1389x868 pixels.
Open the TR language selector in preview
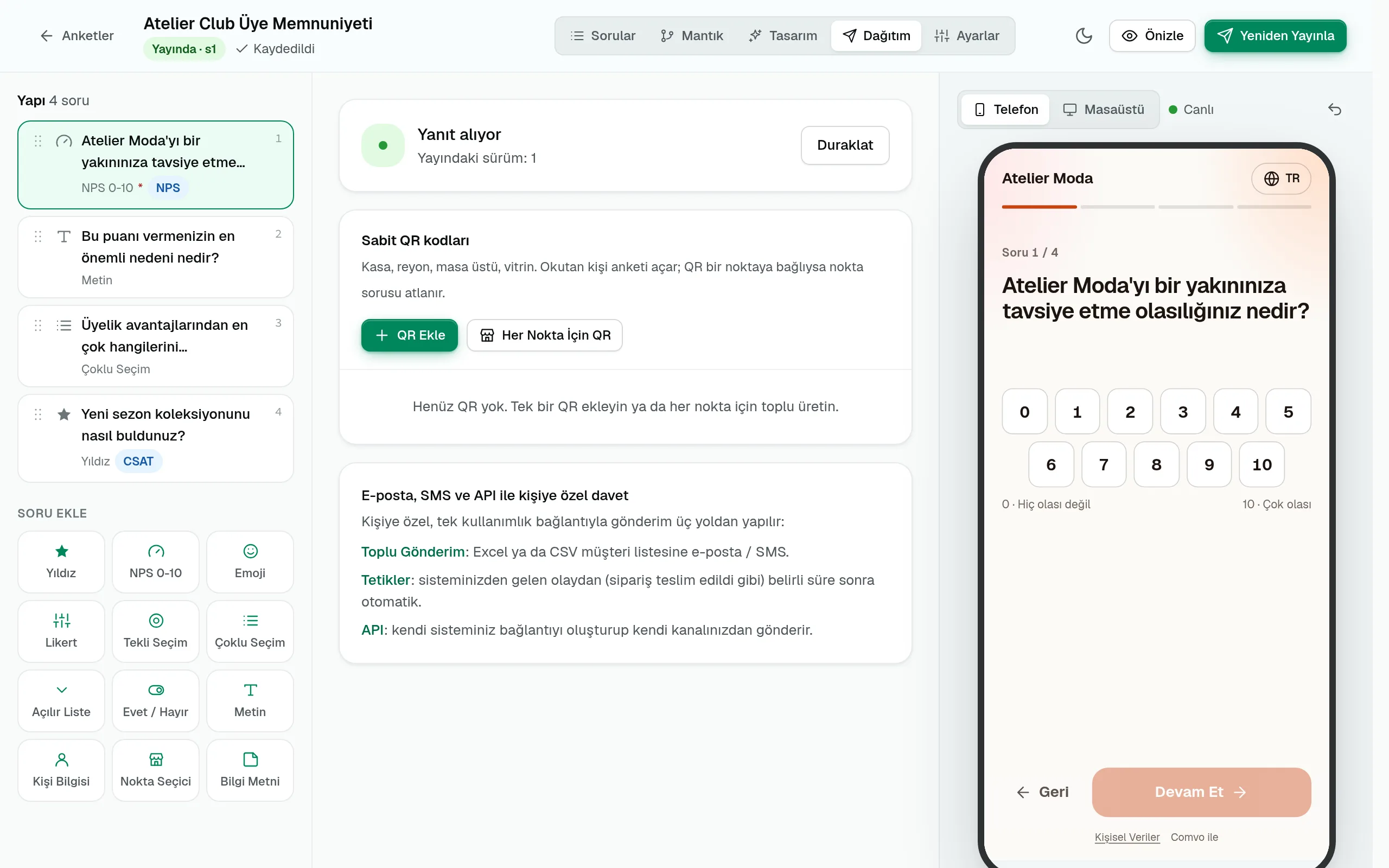pyautogui.click(x=1281, y=178)
